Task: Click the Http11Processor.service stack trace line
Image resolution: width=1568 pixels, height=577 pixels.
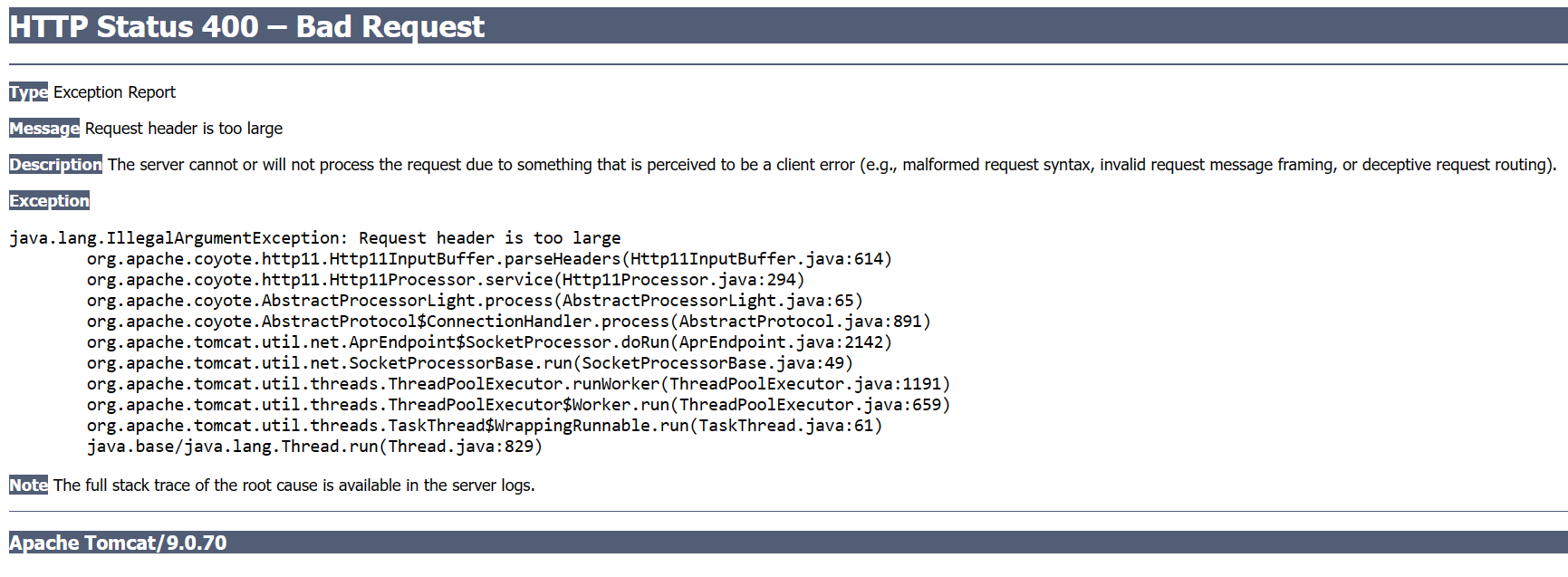Action: (446, 280)
